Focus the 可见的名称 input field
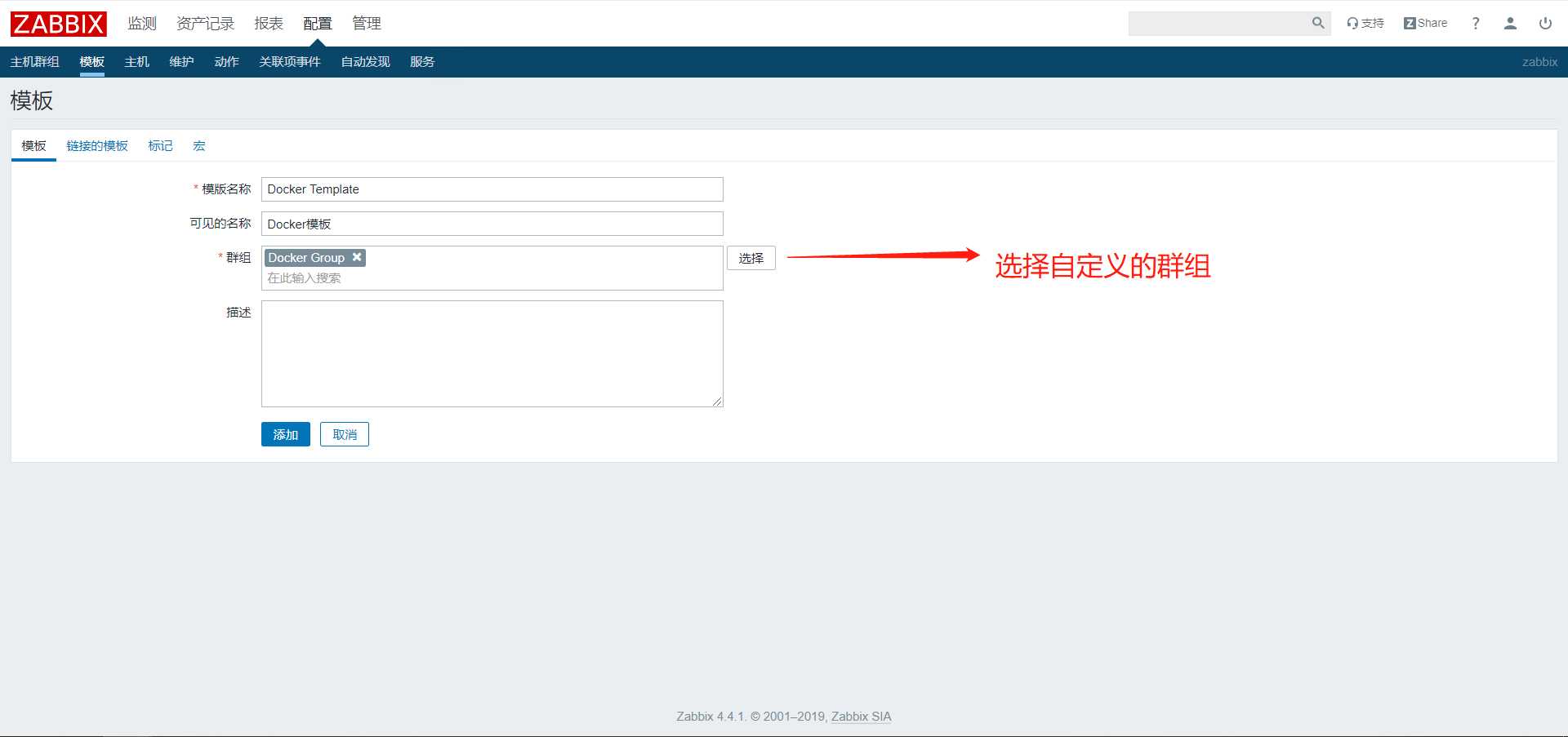 tap(492, 224)
